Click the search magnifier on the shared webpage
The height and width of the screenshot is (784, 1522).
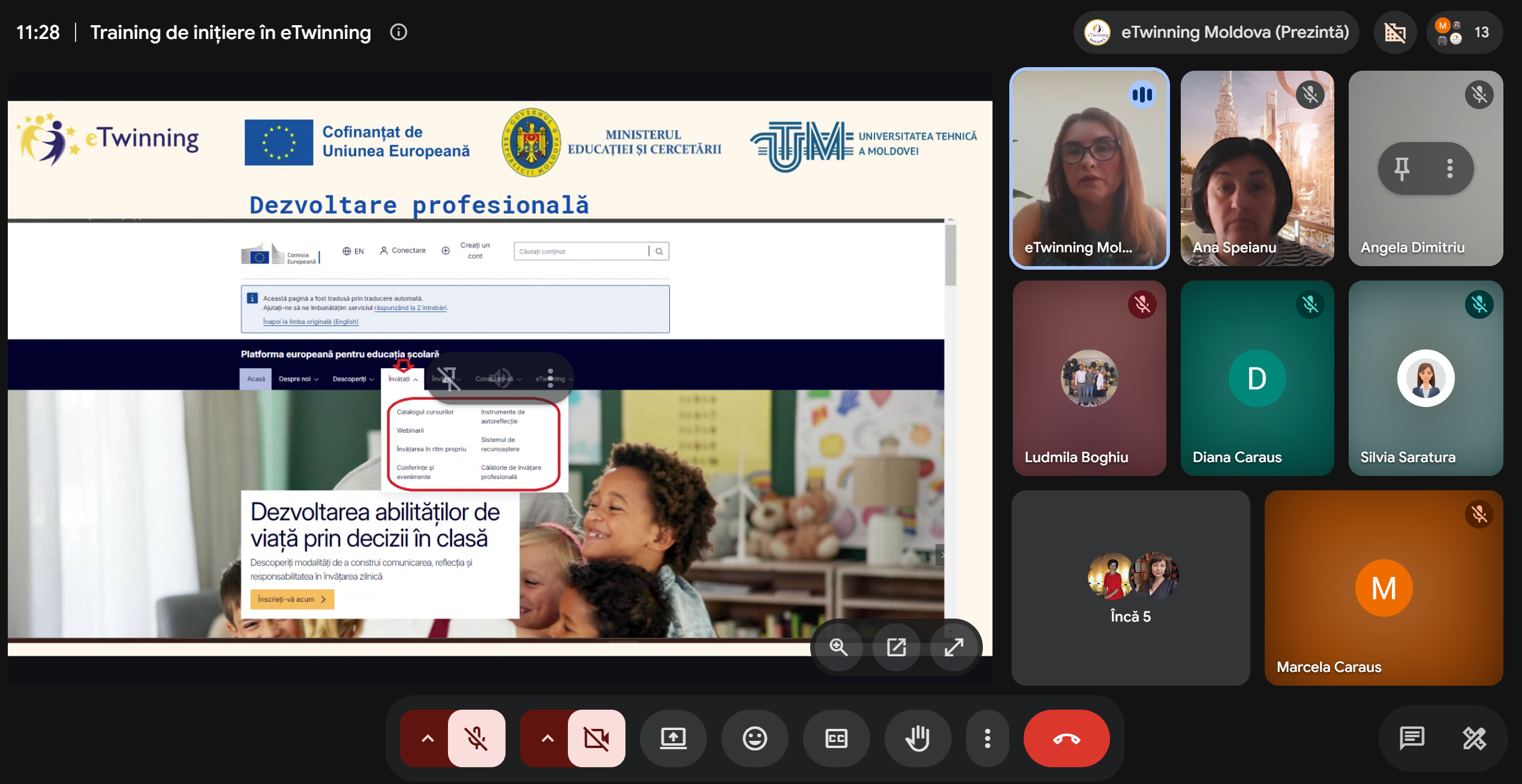[x=659, y=251]
